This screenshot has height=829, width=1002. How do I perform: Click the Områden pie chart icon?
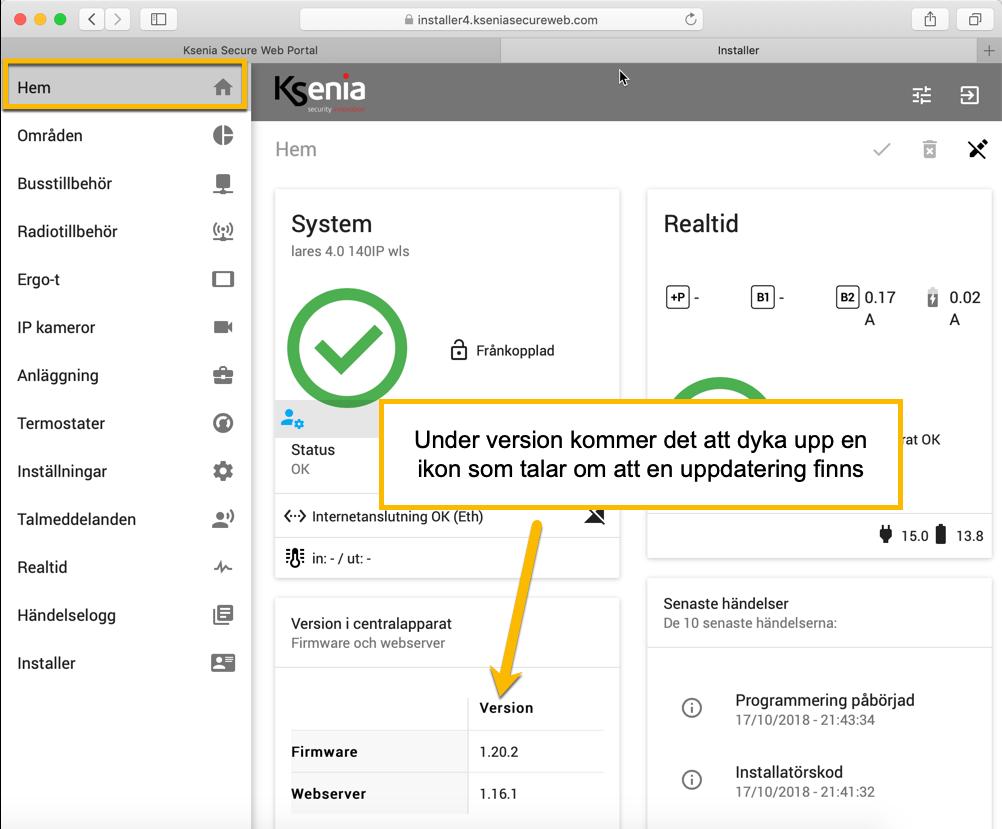tap(223, 136)
